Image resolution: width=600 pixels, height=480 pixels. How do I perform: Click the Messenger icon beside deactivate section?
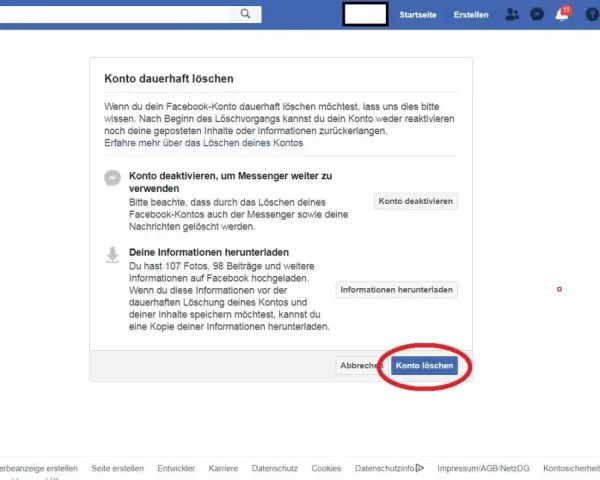point(112,178)
